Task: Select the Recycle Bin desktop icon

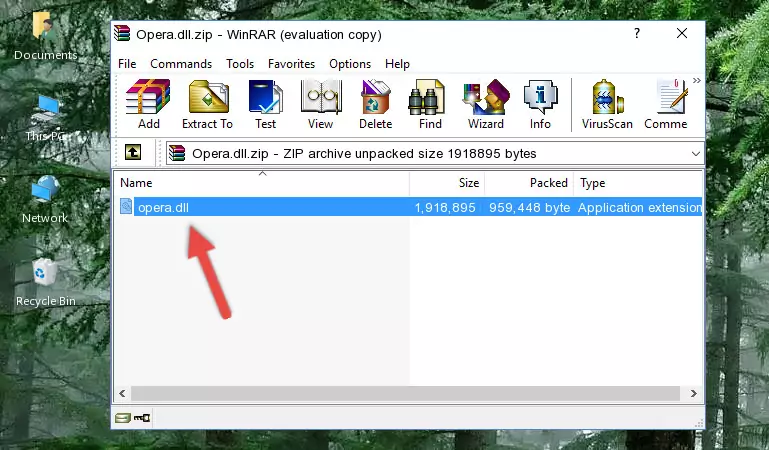Action: click(46, 283)
